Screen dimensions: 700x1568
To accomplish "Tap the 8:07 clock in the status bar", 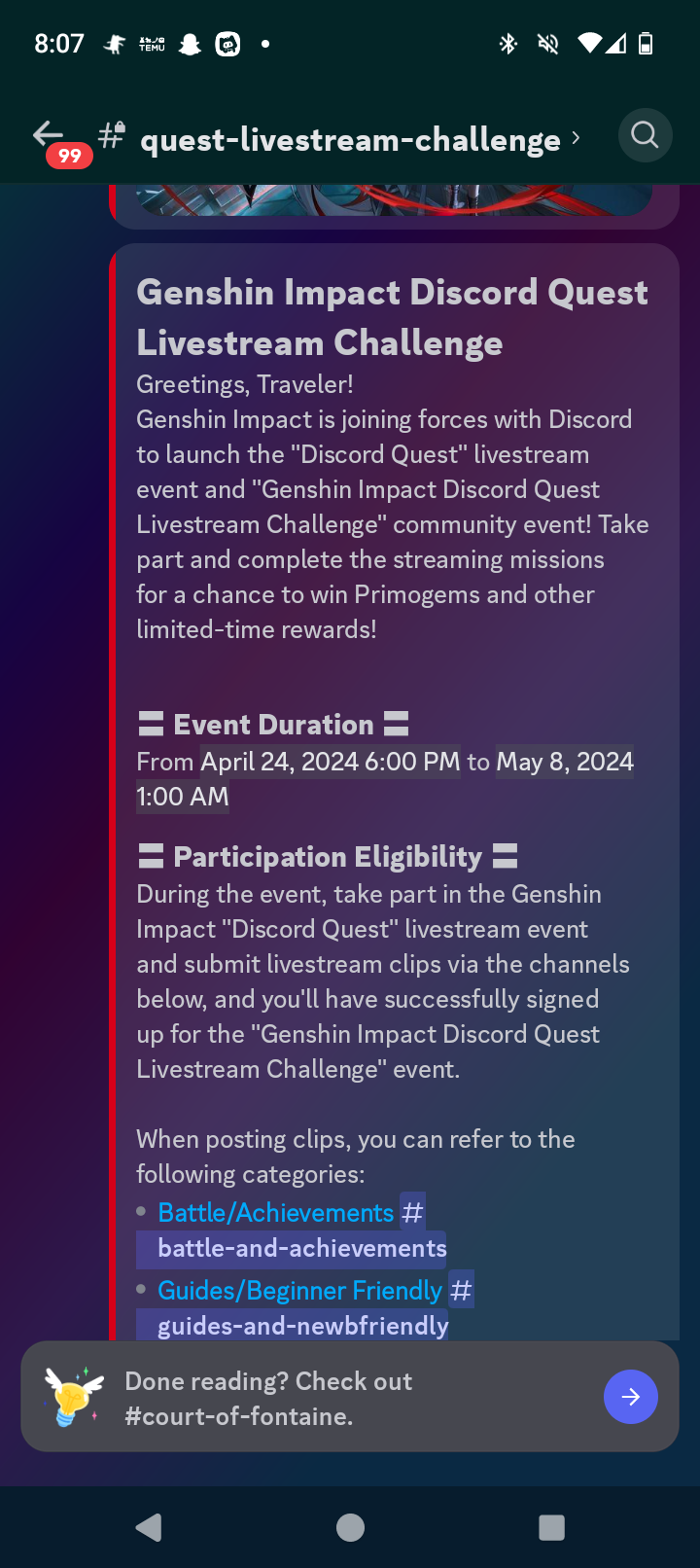I will click(58, 44).
